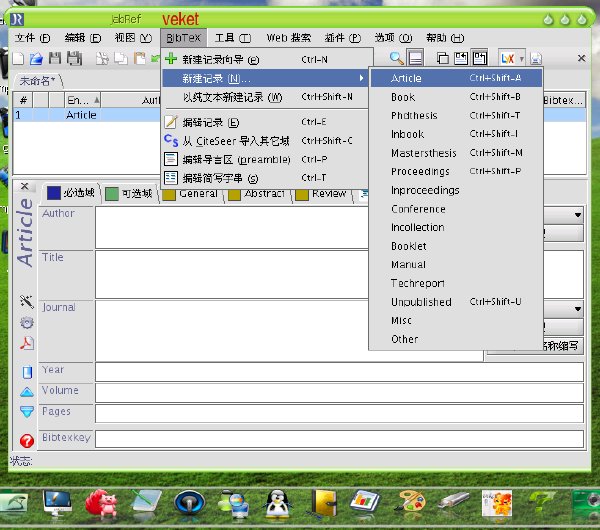This screenshot has width=600, height=530.
Task: Select Inbook entry type
Action: pos(456,134)
